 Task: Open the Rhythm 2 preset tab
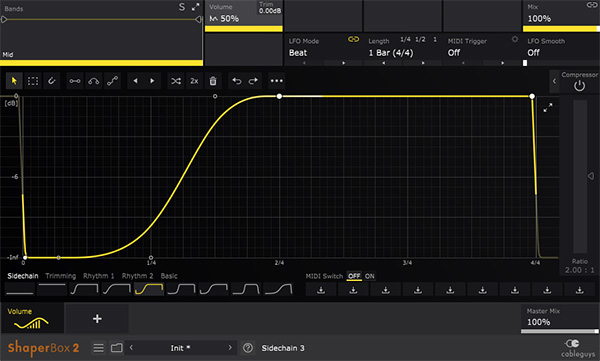click(137, 276)
